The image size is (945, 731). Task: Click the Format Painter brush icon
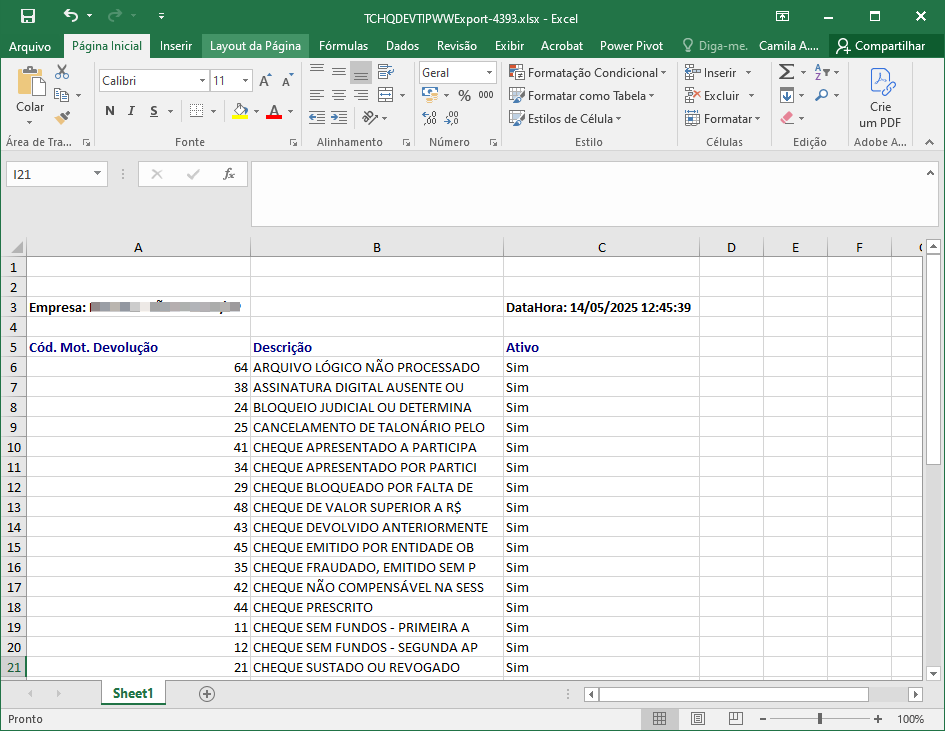click(x=61, y=118)
